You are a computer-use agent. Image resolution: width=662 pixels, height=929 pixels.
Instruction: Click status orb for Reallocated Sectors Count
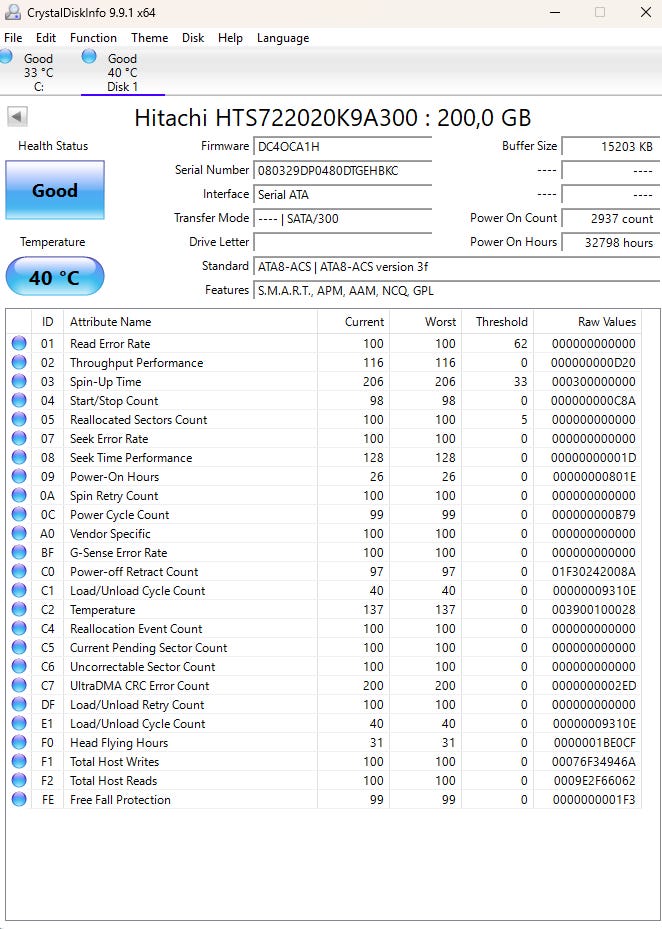click(19, 419)
